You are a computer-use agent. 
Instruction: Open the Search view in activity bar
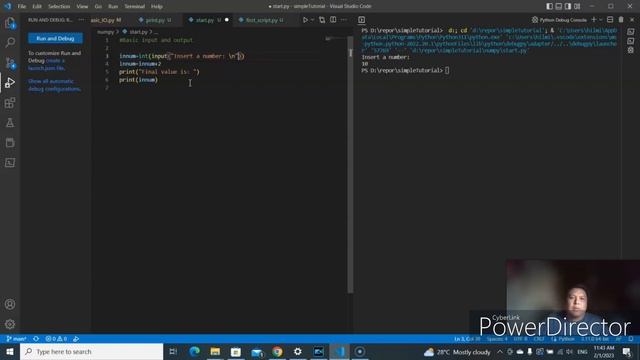coord(10,42)
